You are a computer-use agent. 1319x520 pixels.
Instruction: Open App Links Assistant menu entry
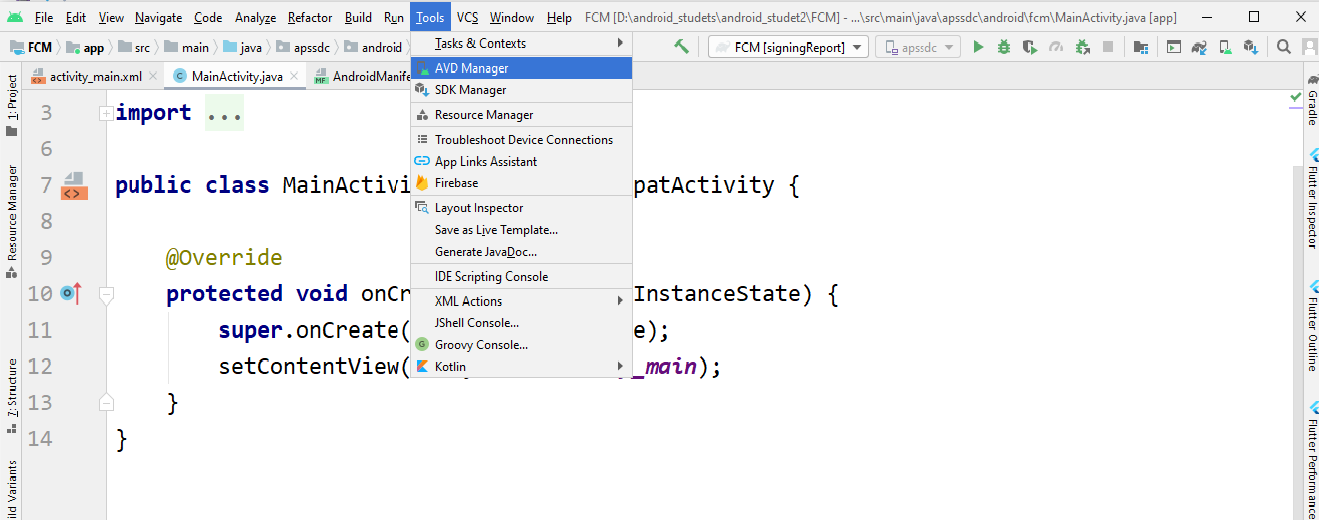521,161
